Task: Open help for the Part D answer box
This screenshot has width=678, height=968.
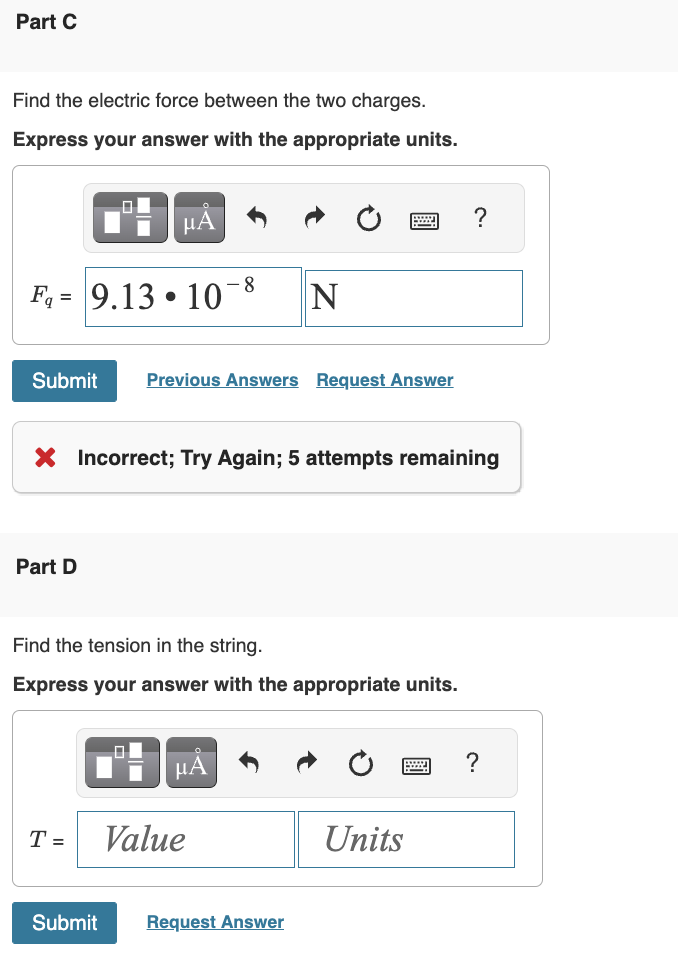Action: tap(472, 762)
